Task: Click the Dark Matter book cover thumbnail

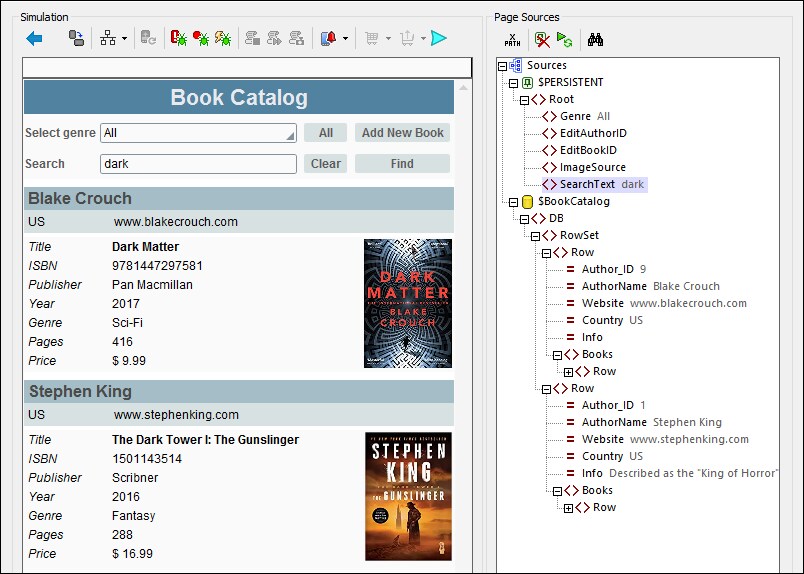Action: point(408,303)
